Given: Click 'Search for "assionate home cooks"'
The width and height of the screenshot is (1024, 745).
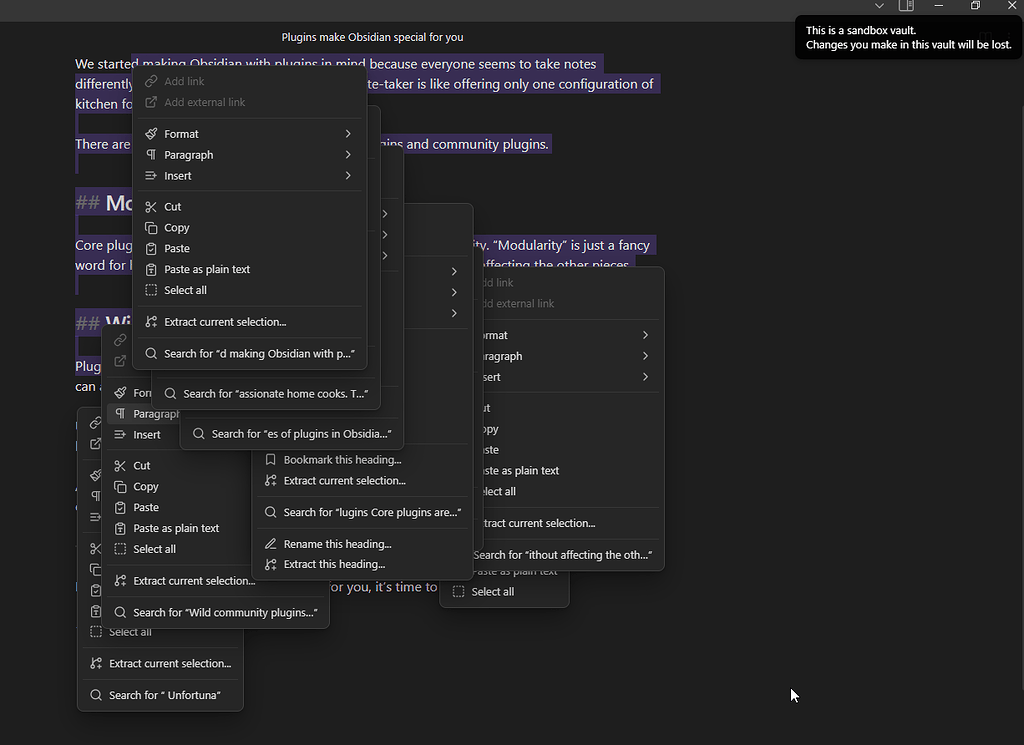Looking at the screenshot, I should pyautogui.click(x=269, y=393).
